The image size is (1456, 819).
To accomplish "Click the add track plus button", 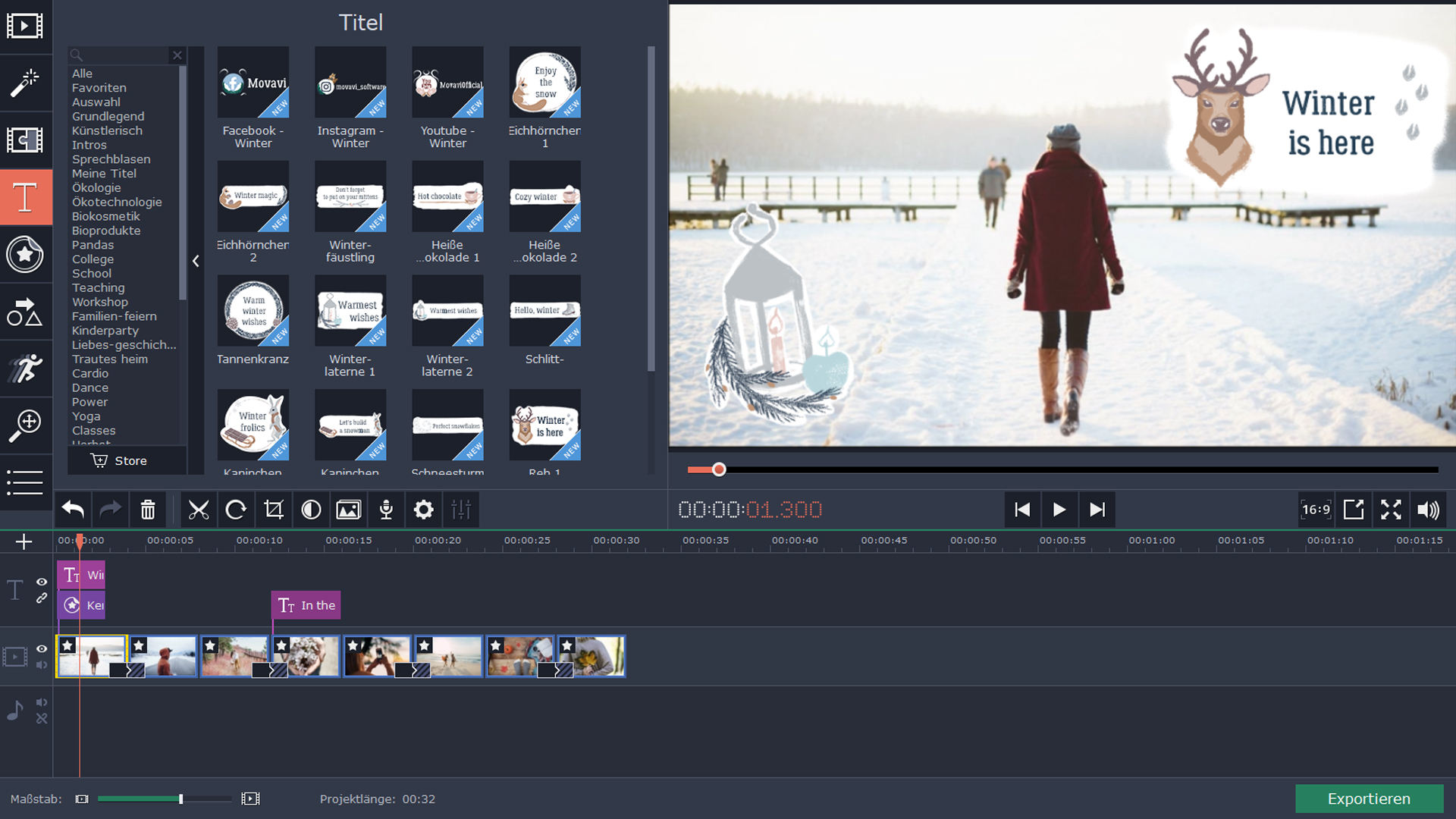I will [24, 541].
